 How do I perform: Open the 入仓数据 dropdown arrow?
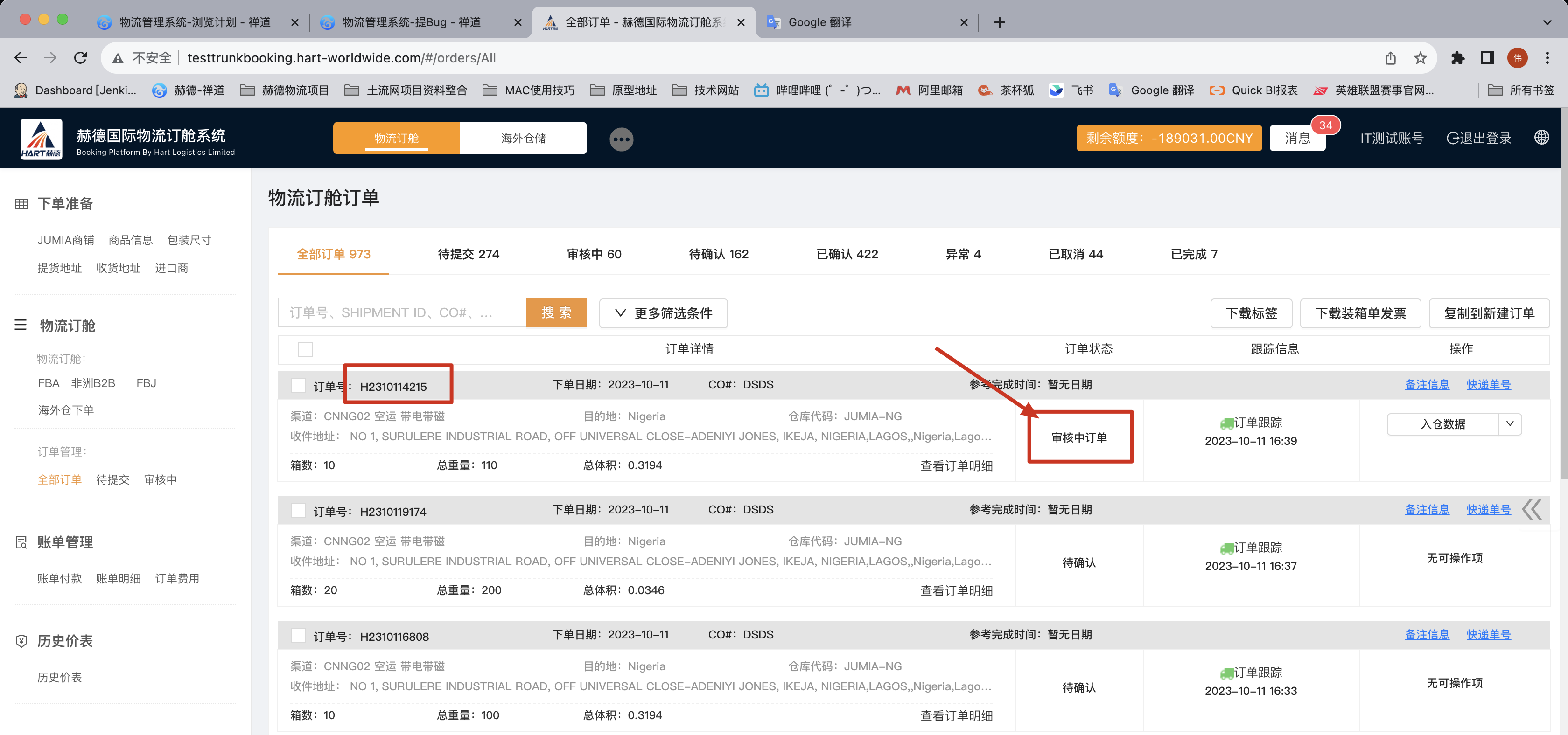[x=1510, y=424]
